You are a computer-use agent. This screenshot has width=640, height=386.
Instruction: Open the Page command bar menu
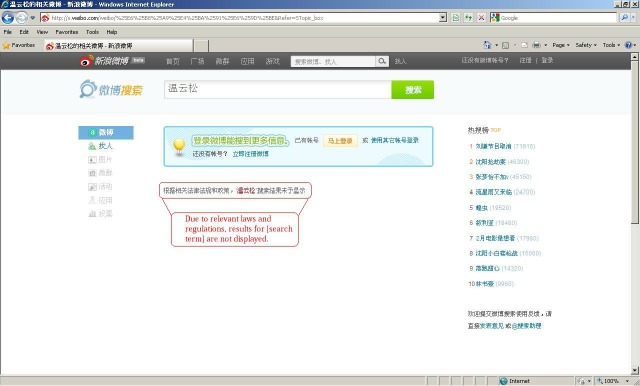pyautogui.click(x=561, y=45)
